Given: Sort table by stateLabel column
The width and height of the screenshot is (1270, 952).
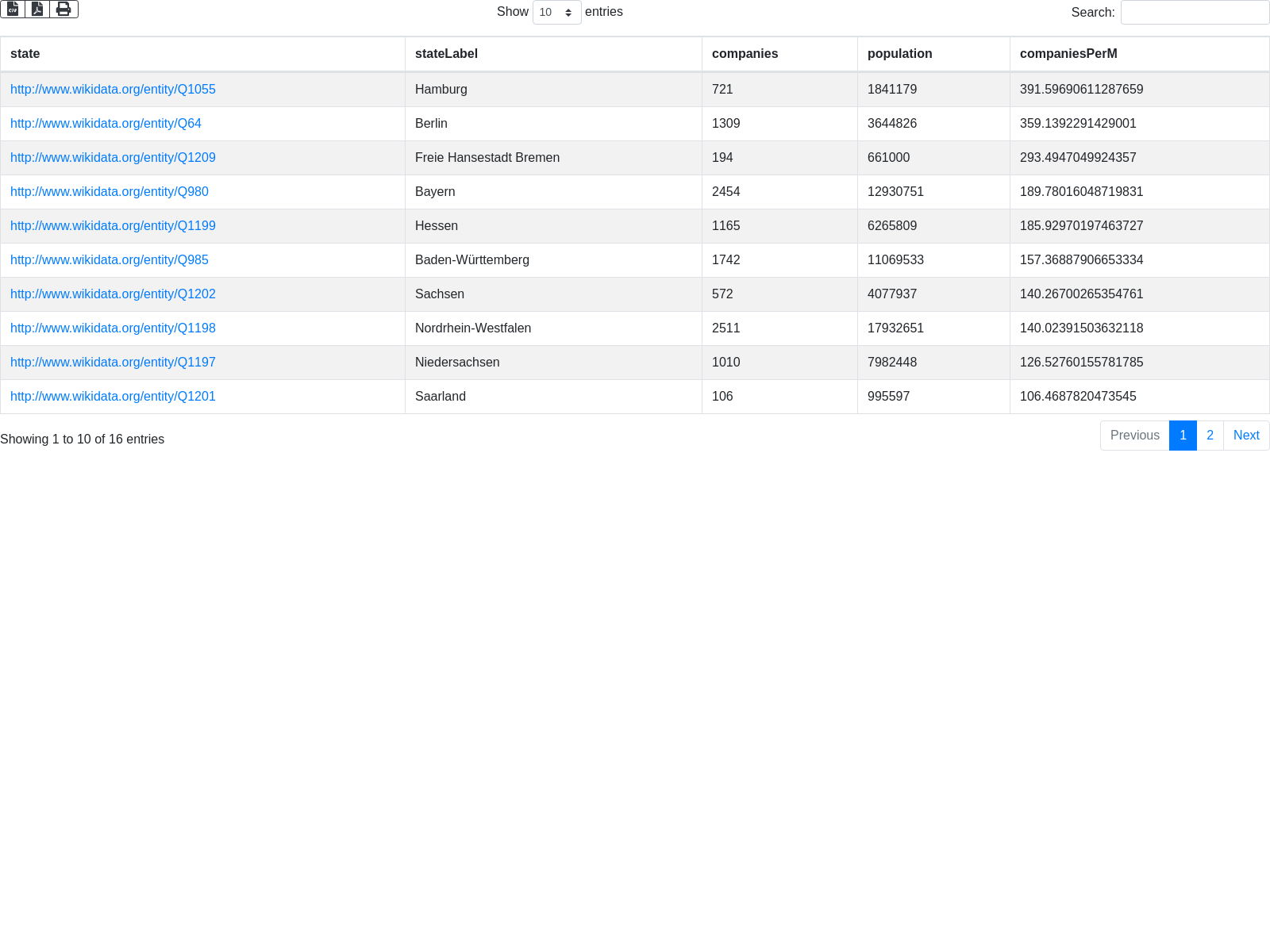Looking at the screenshot, I should click(446, 54).
